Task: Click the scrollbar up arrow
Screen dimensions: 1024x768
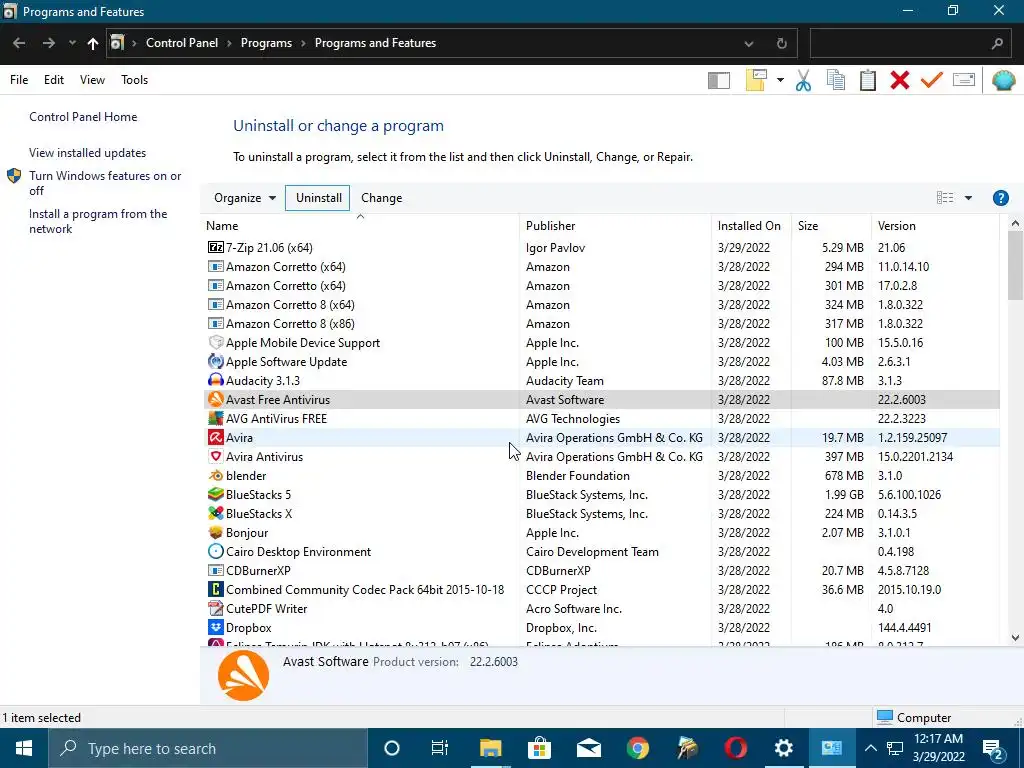Action: (1015, 223)
